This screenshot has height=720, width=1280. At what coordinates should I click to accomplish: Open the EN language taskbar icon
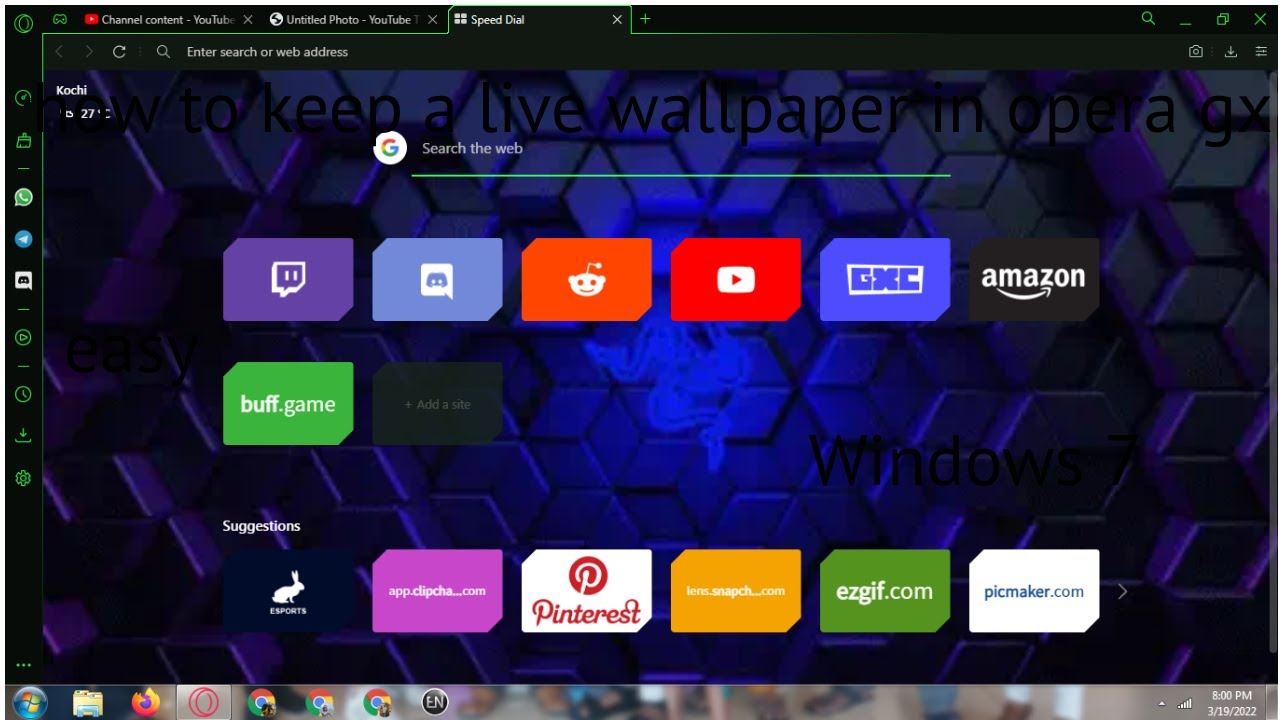coord(435,702)
